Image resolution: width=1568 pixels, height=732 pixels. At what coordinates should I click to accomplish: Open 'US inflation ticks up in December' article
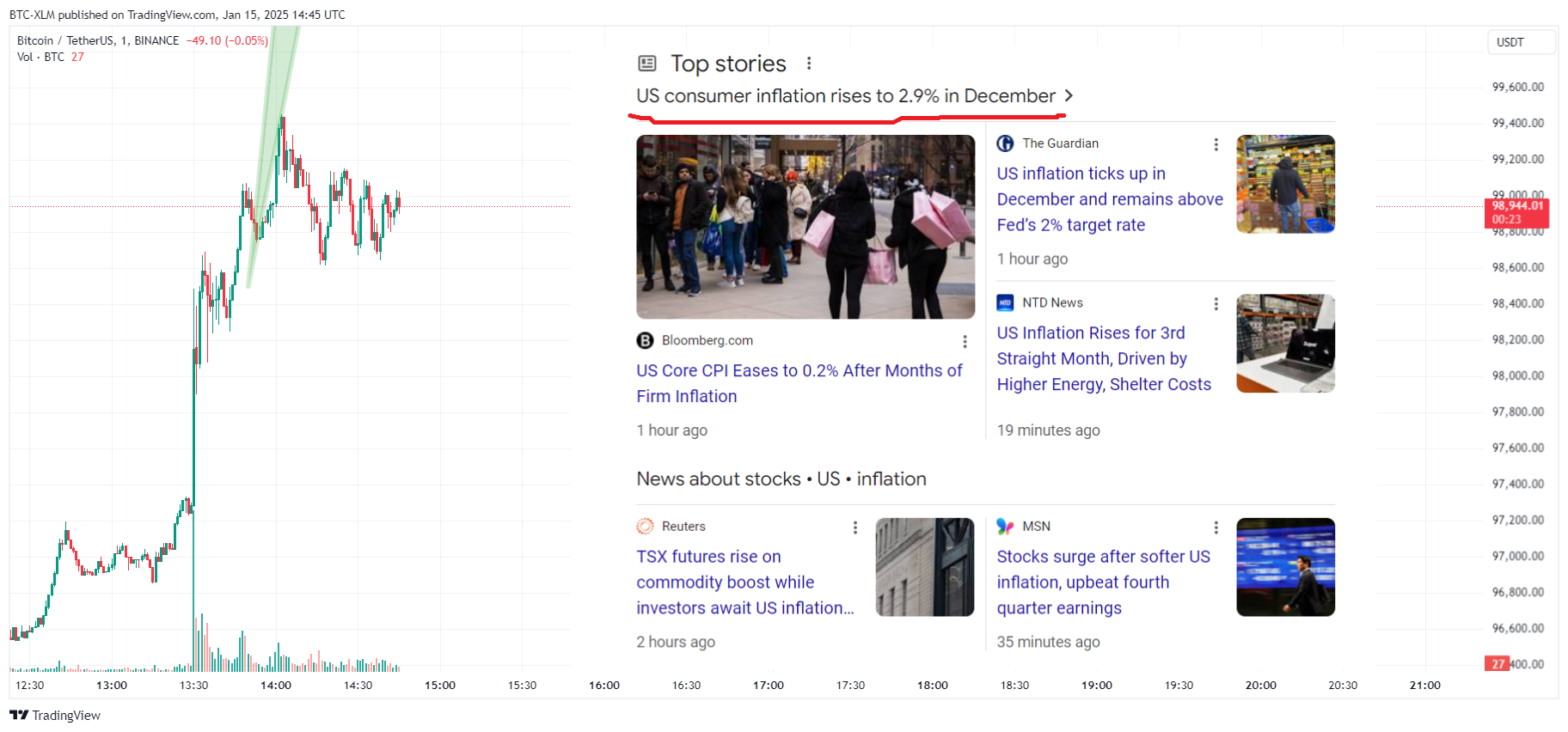(x=1110, y=199)
